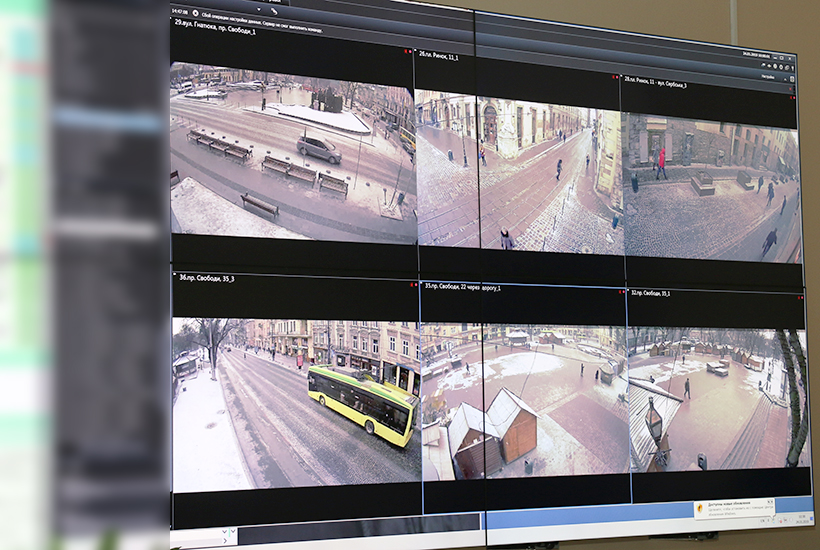820x550 pixels.
Task: Click red indicator on the 35.пр. Свободи, 22 tile
Action: (618, 291)
